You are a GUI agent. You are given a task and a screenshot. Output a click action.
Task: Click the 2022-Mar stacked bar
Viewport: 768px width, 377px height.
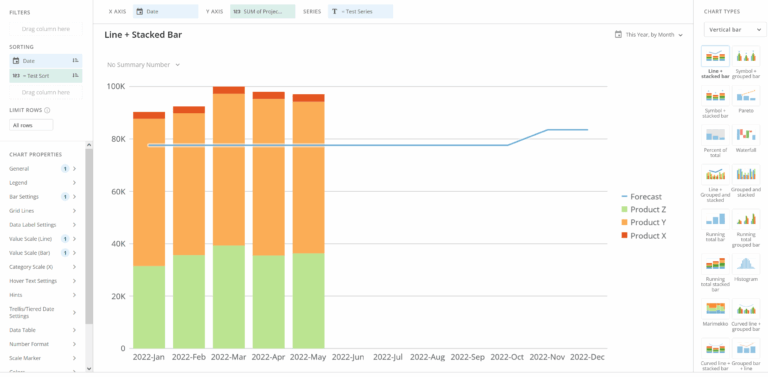(x=229, y=217)
